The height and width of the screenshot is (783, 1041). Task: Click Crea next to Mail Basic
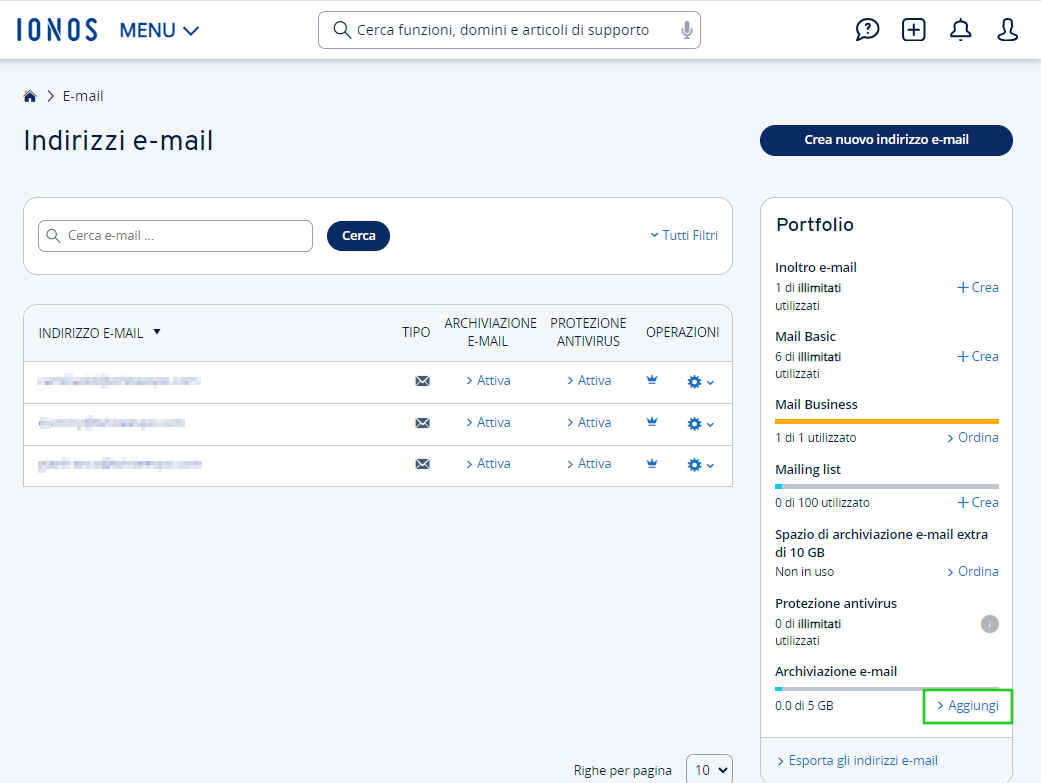978,357
